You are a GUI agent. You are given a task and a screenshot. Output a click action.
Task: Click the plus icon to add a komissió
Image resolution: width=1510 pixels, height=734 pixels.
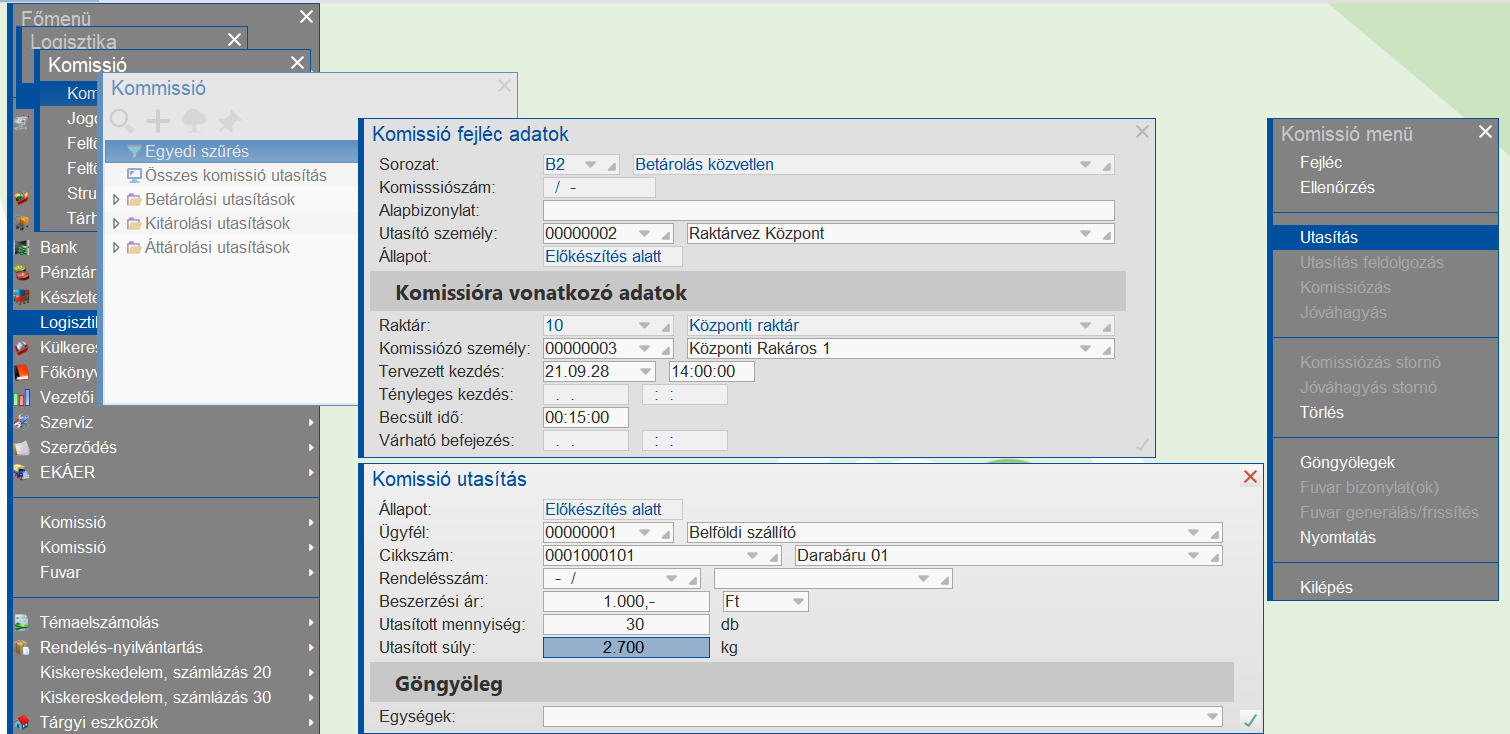(158, 121)
